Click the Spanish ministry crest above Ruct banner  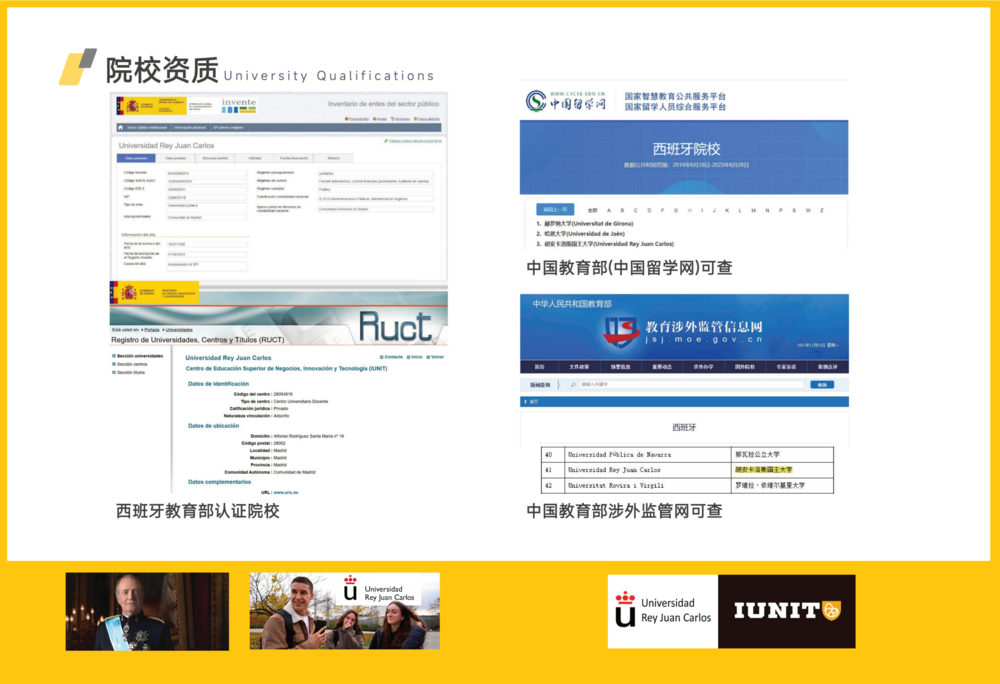tap(129, 293)
